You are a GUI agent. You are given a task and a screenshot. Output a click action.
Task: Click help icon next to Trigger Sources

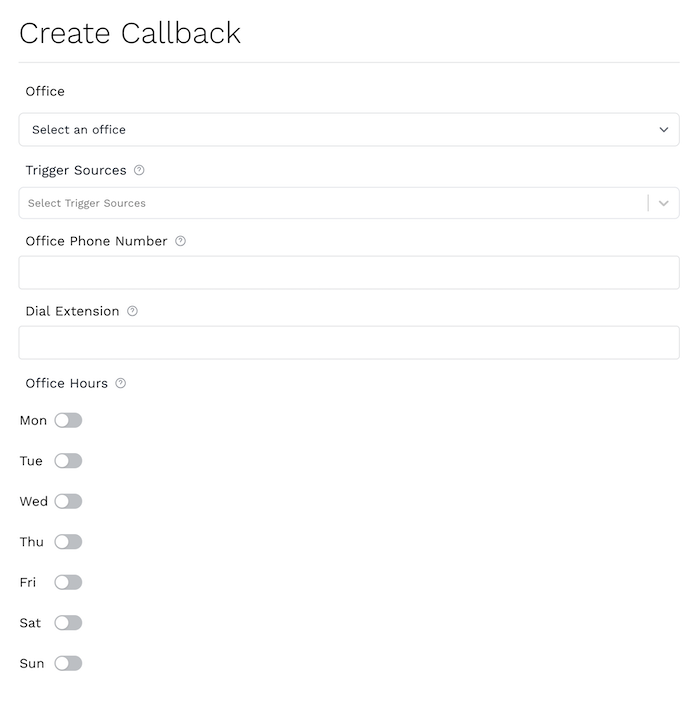coord(139,171)
